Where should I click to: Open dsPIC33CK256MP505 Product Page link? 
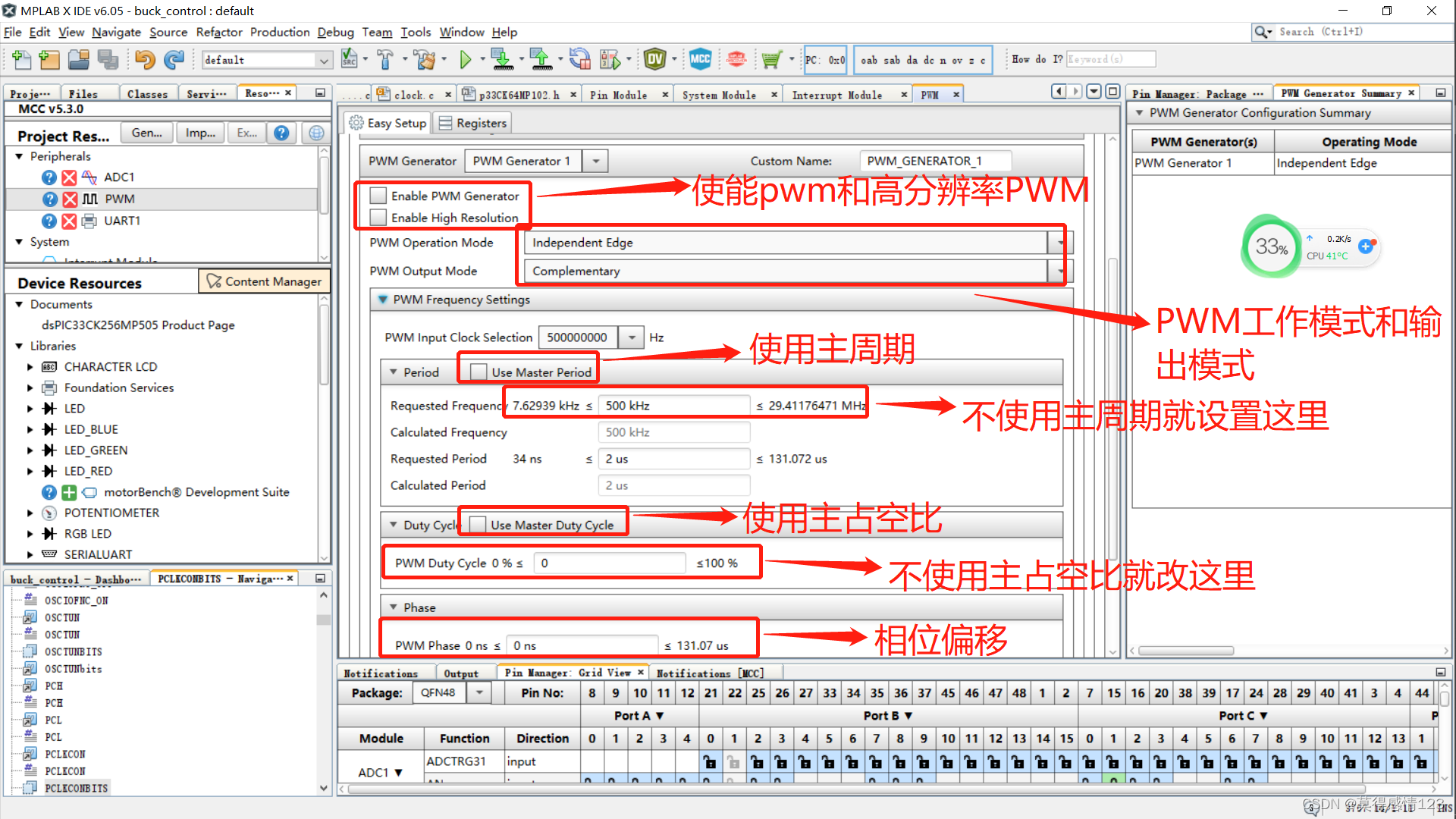pos(138,325)
